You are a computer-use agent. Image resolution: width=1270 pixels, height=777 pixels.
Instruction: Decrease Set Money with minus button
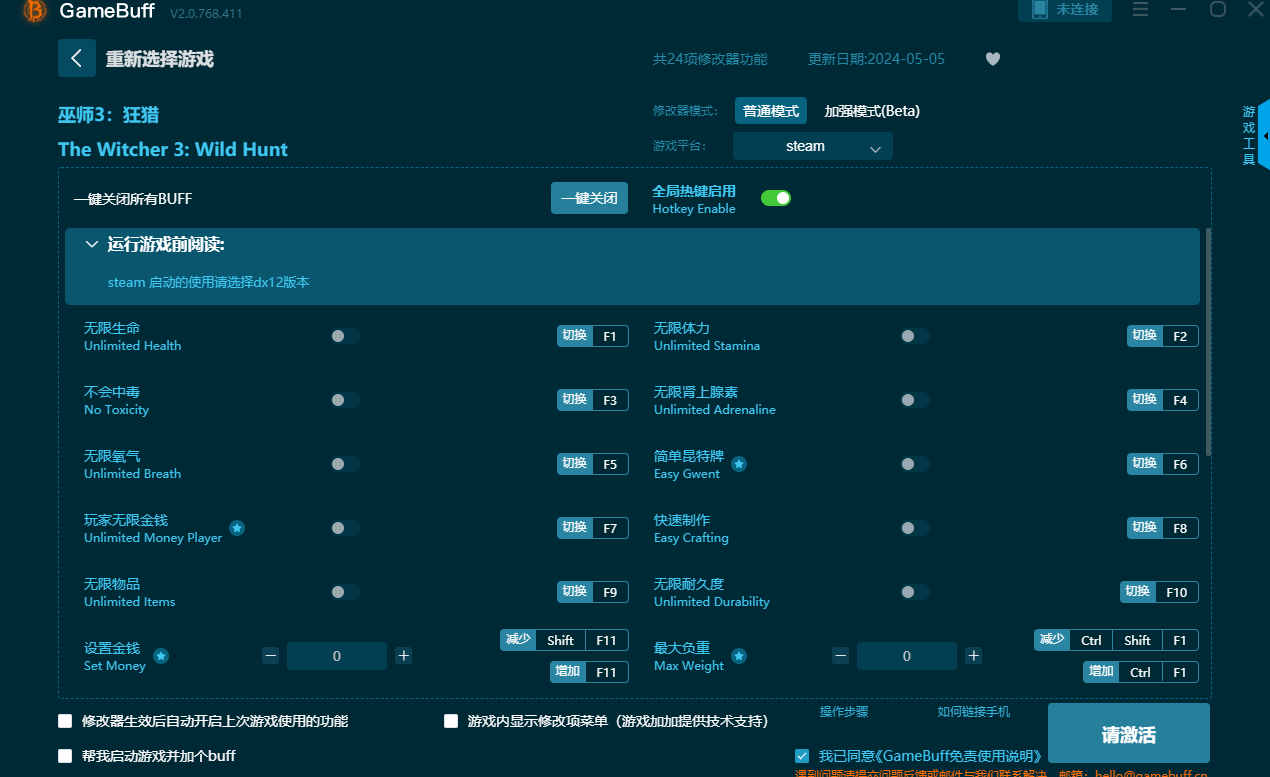271,656
